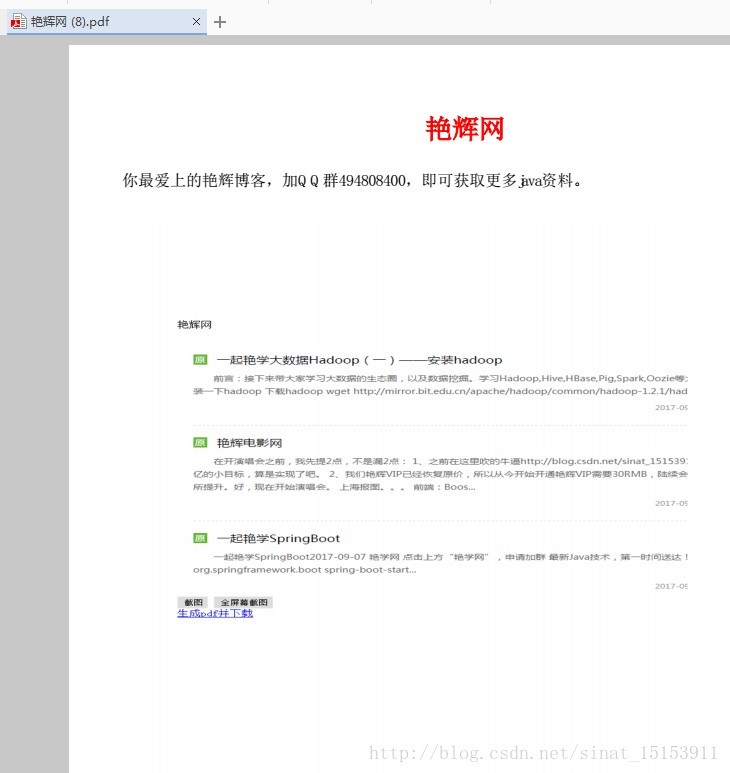Click the PDF file icon in tab
The height and width of the screenshot is (773, 730).
click(19, 22)
